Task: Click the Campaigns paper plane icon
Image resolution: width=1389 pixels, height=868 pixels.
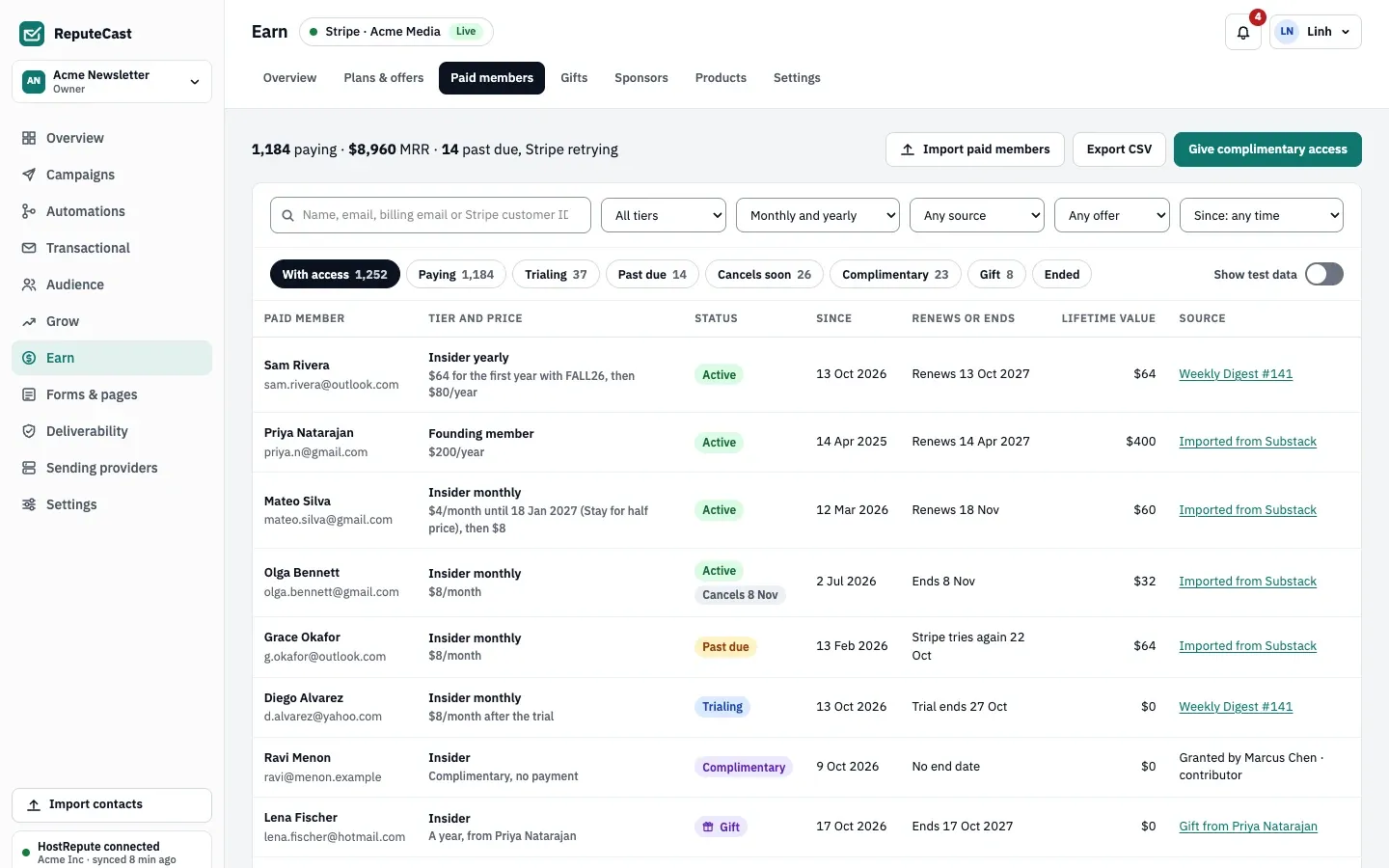Action: pos(29,175)
